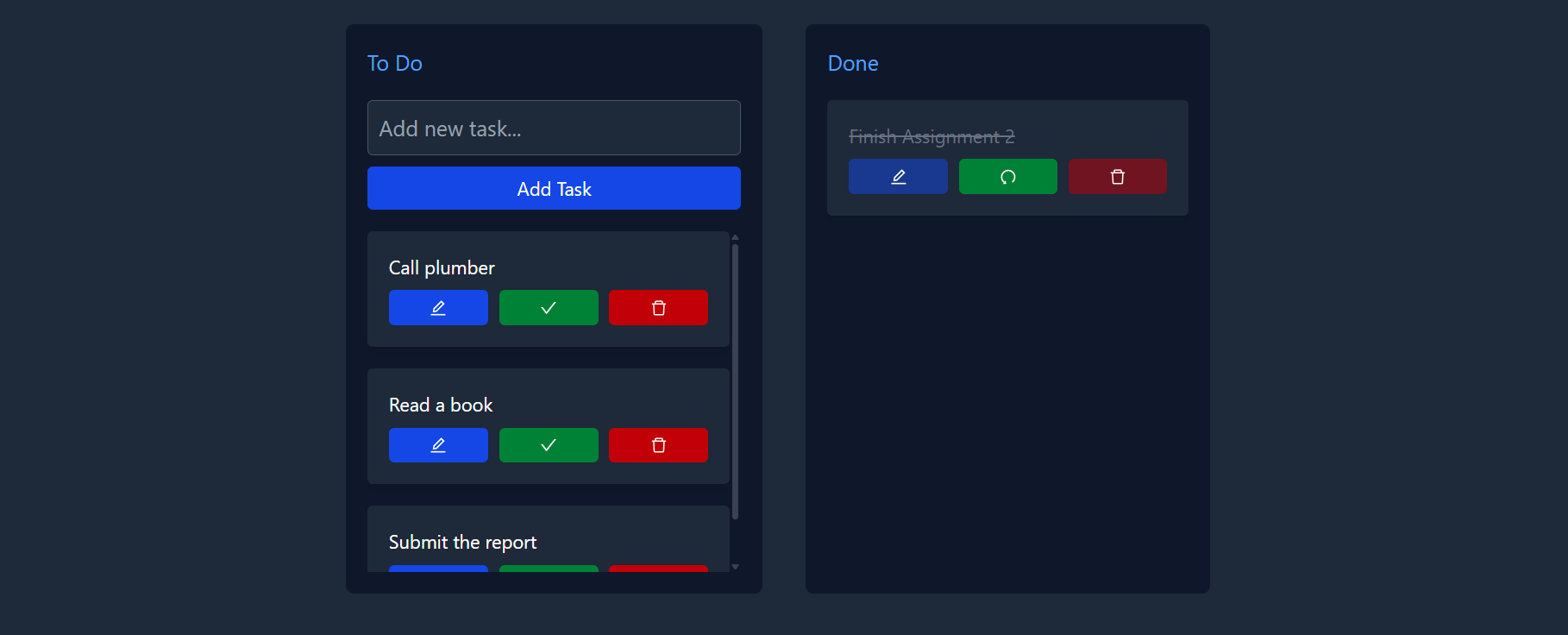Delete the Finish Assignment 2 task
Viewport: 1568px width, 635px height.
pos(1117,177)
